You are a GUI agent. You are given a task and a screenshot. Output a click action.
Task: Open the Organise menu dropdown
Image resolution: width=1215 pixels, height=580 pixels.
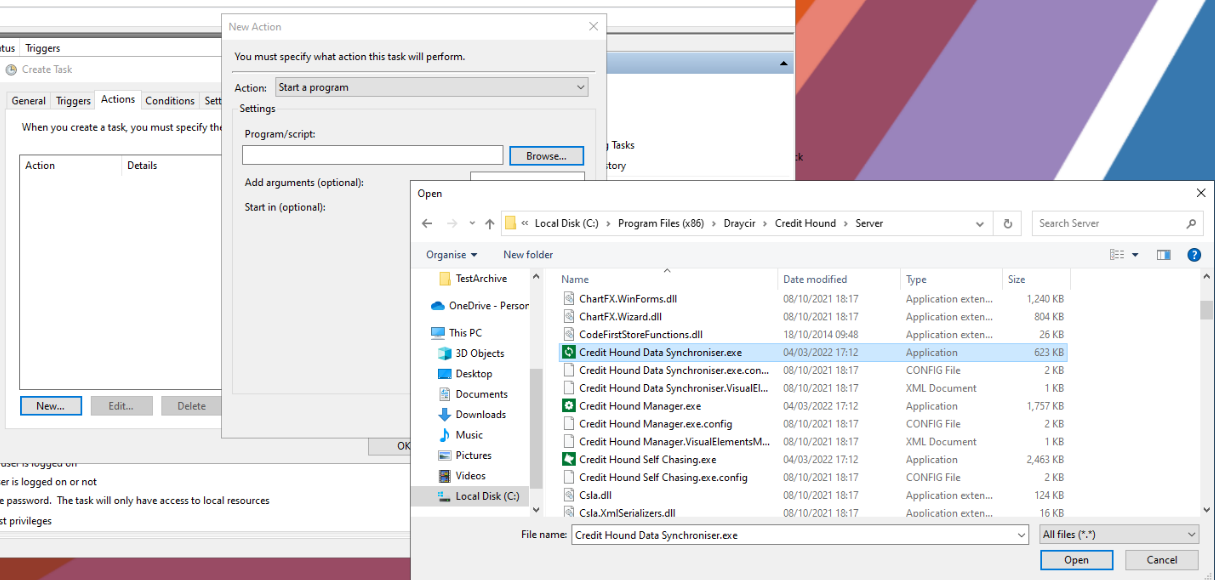pyautogui.click(x=452, y=255)
